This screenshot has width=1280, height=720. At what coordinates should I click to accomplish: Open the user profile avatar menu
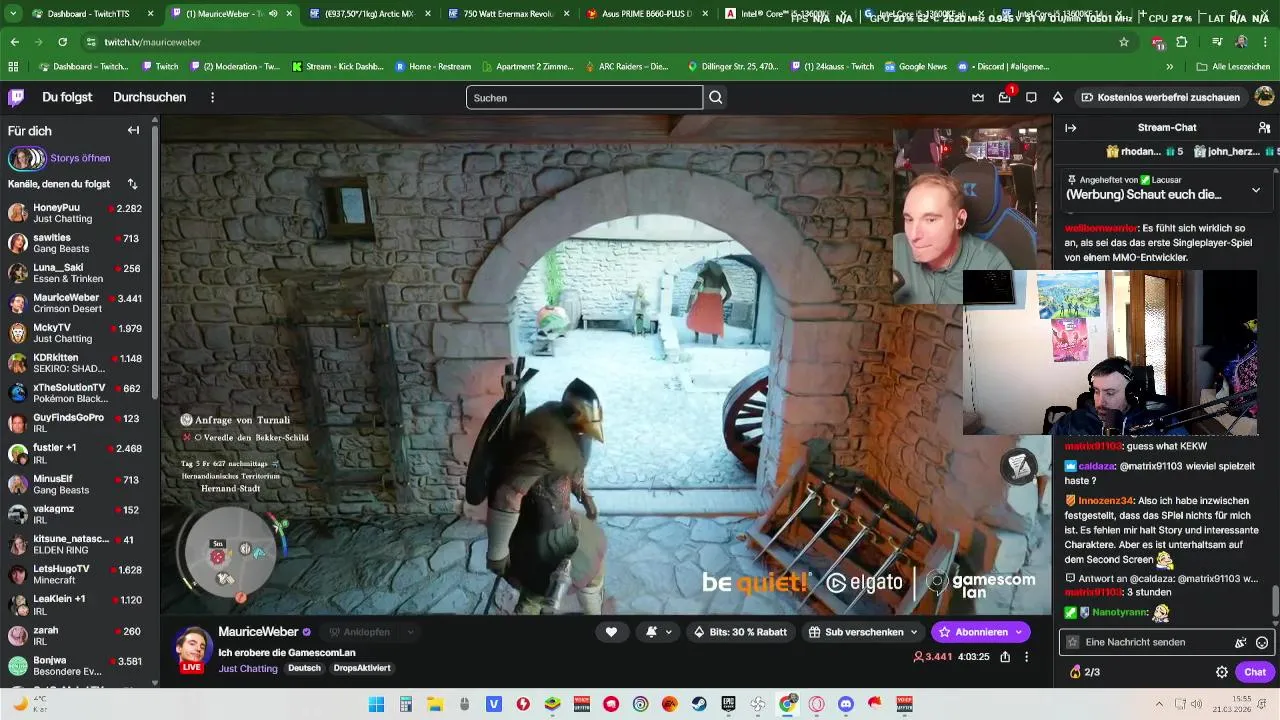point(1264,97)
